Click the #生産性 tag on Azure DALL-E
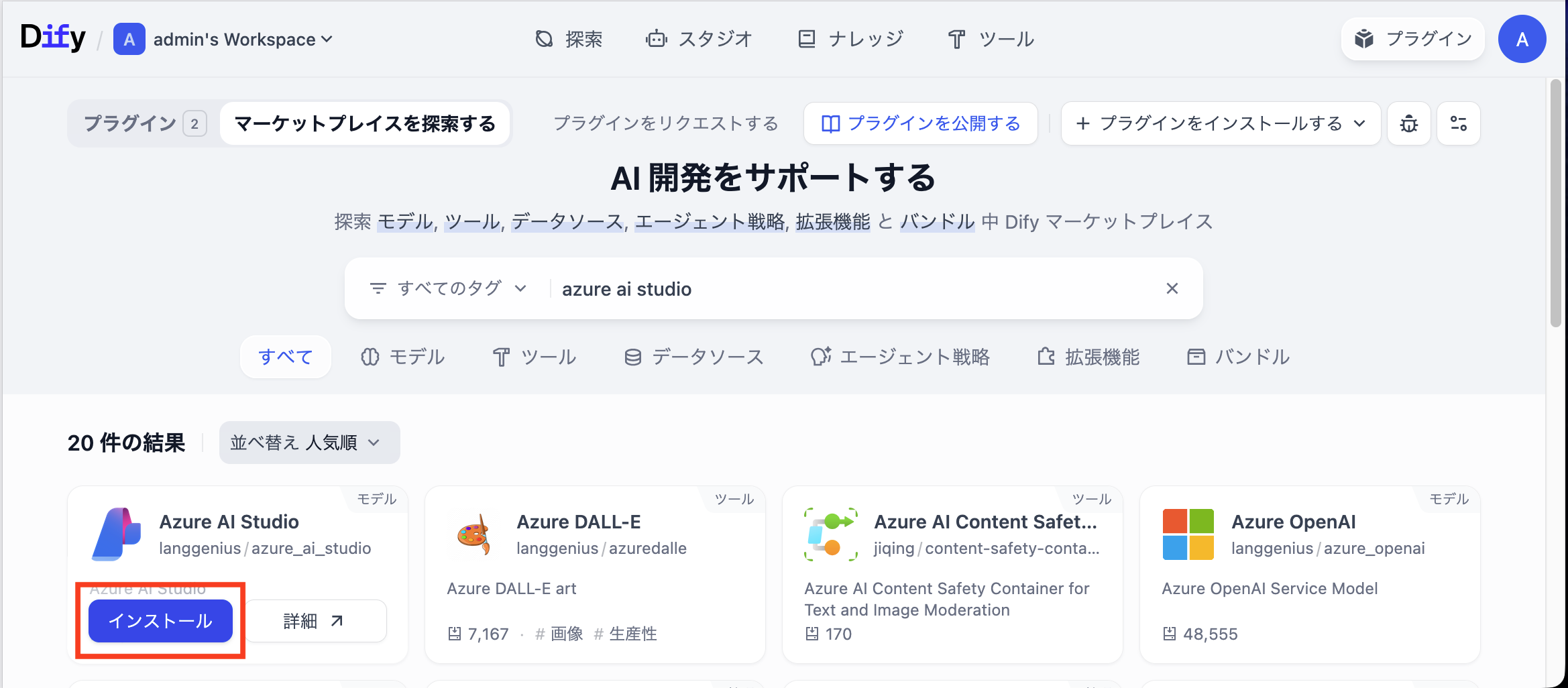Image resolution: width=1568 pixels, height=688 pixels. pyautogui.click(x=626, y=634)
